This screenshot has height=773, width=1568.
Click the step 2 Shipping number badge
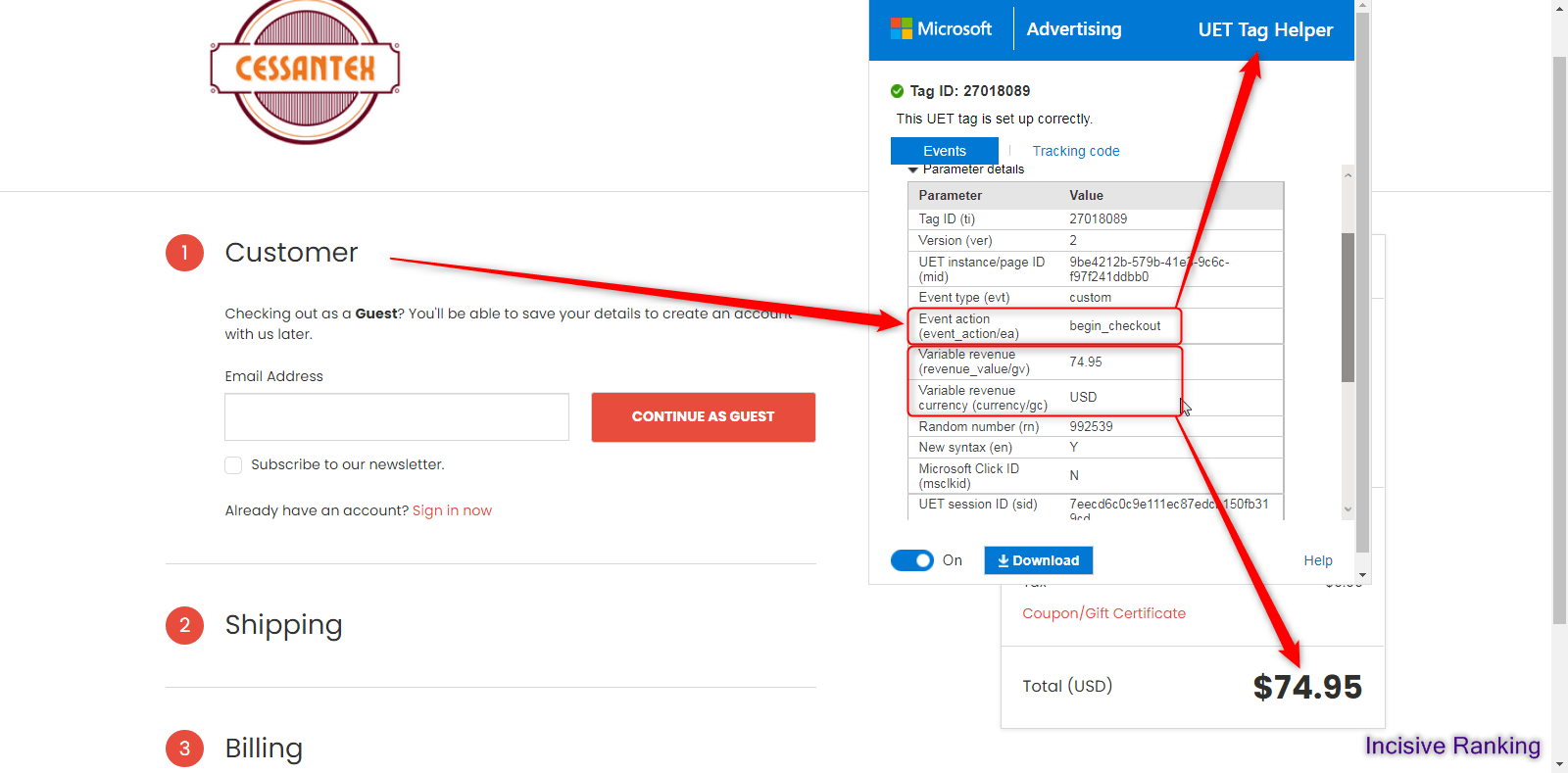click(184, 625)
